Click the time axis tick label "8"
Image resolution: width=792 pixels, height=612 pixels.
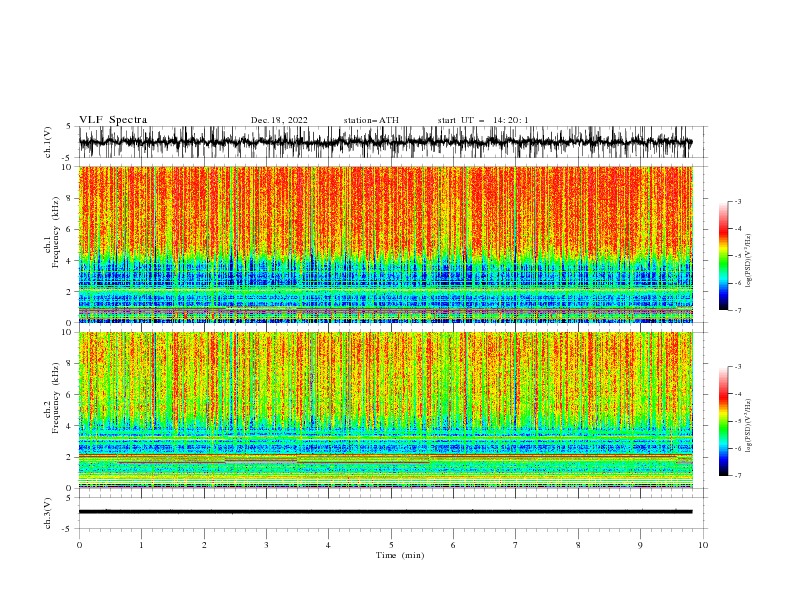click(578, 545)
